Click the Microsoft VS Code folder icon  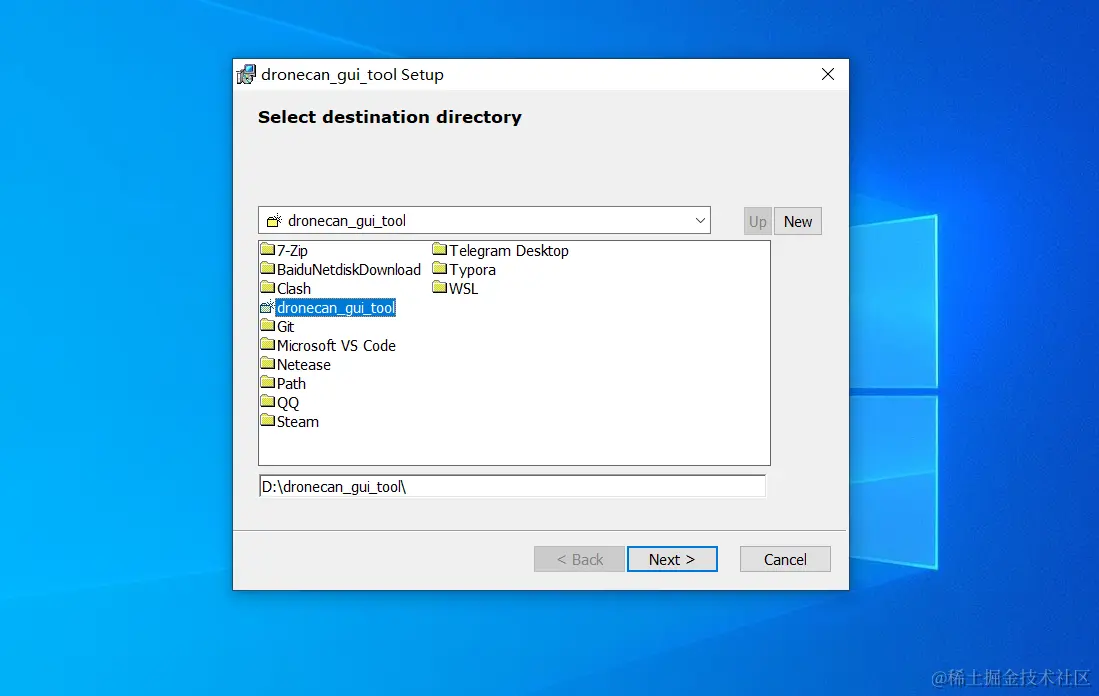tap(267, 344)
